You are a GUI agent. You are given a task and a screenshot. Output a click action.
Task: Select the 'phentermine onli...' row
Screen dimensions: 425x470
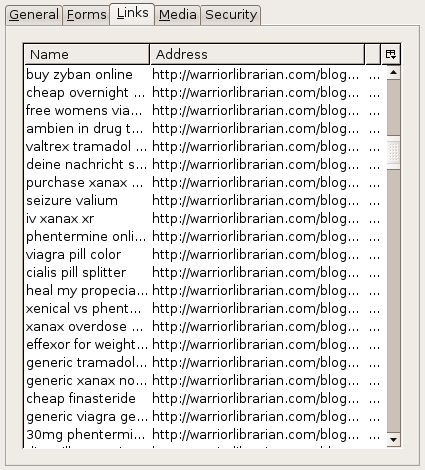(206, 236)
